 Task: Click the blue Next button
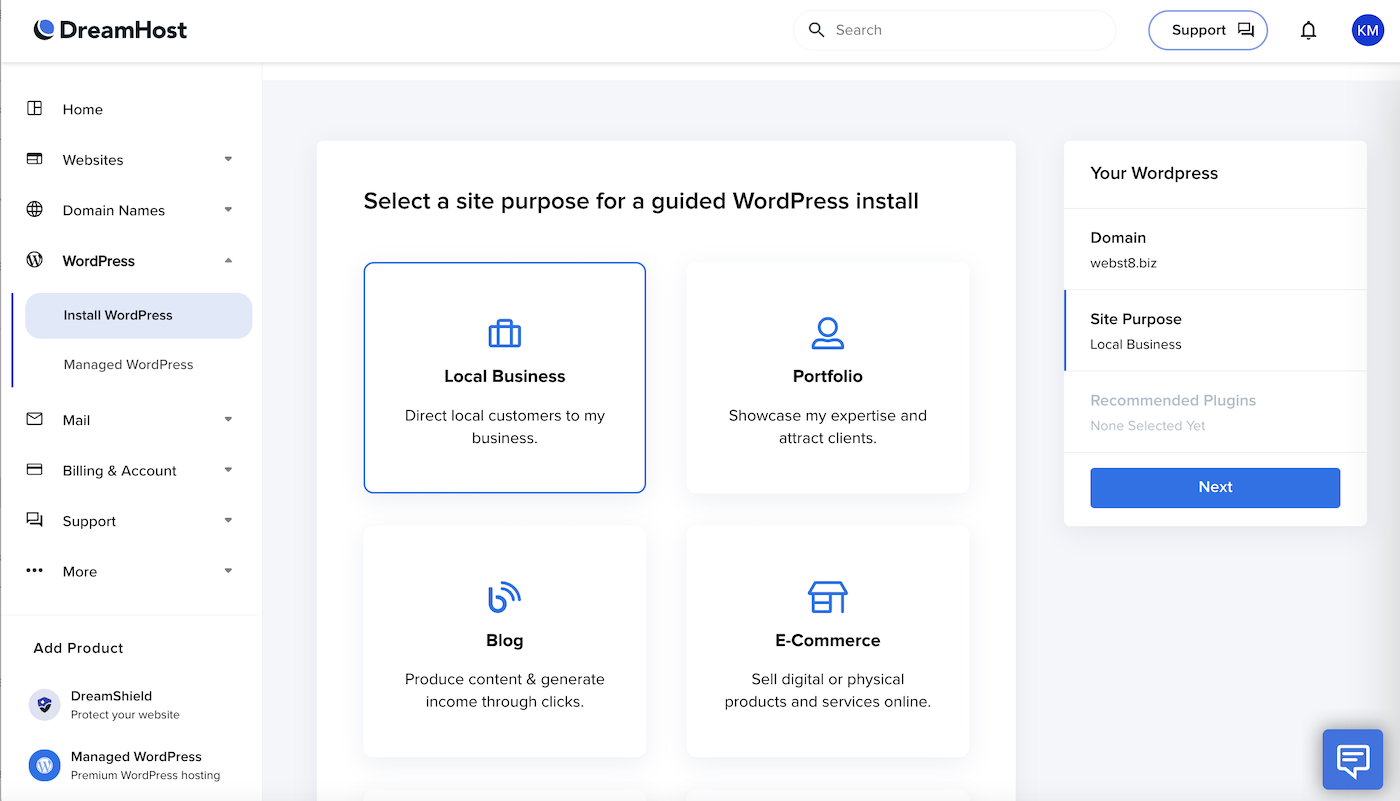[1215, 487]
